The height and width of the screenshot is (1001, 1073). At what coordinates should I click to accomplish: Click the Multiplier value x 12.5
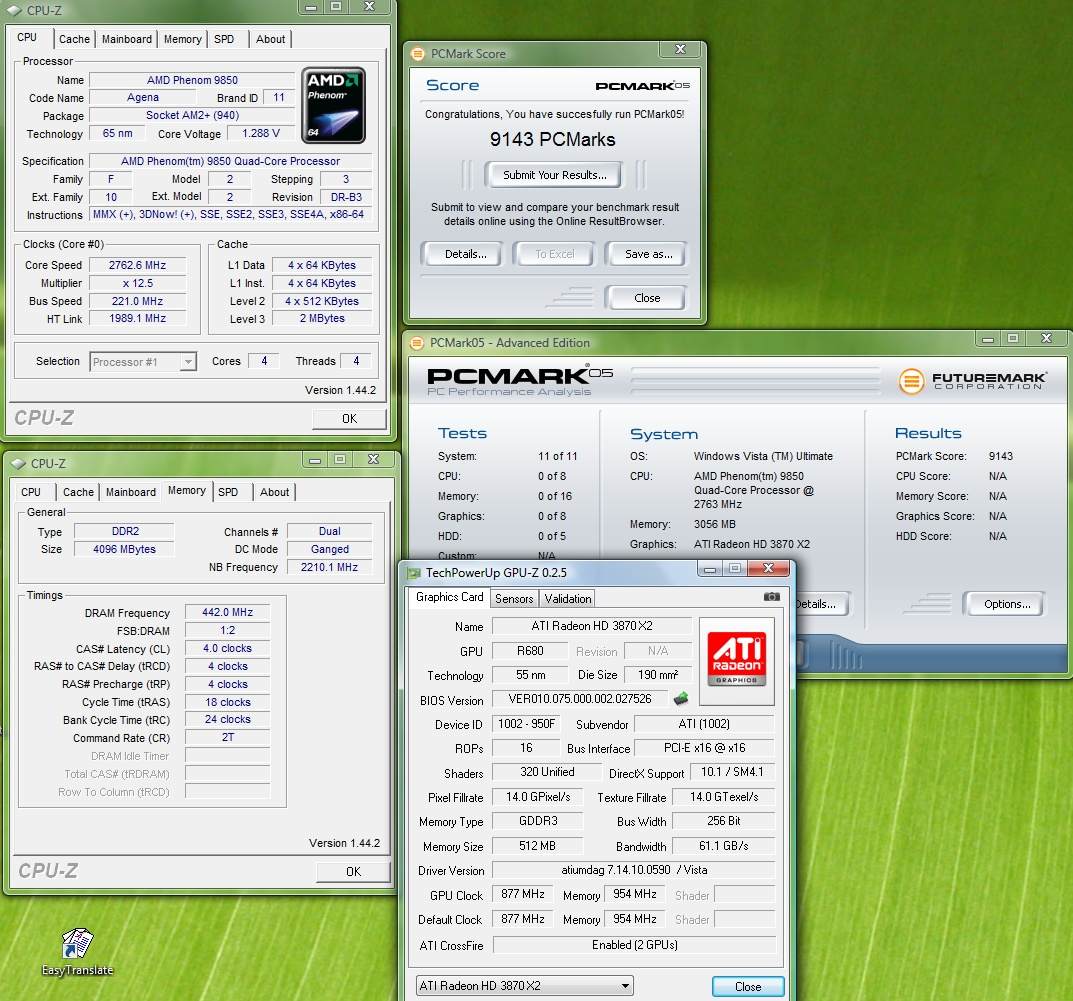pyautogui.click(x=138, y=283)
